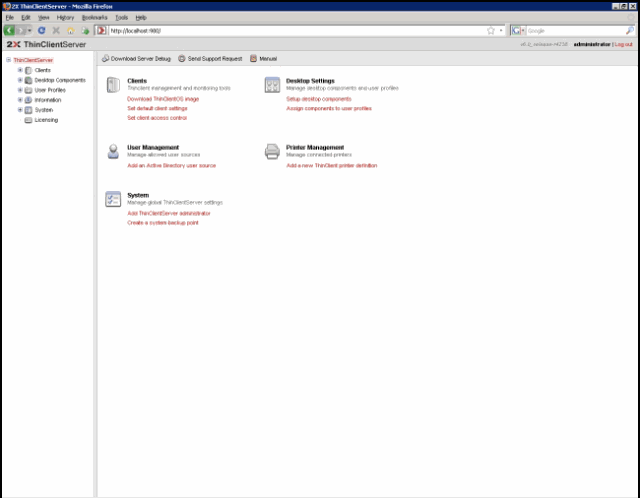Expand the Clients tree node
640x498 pixels.
(x=20, y=70)
